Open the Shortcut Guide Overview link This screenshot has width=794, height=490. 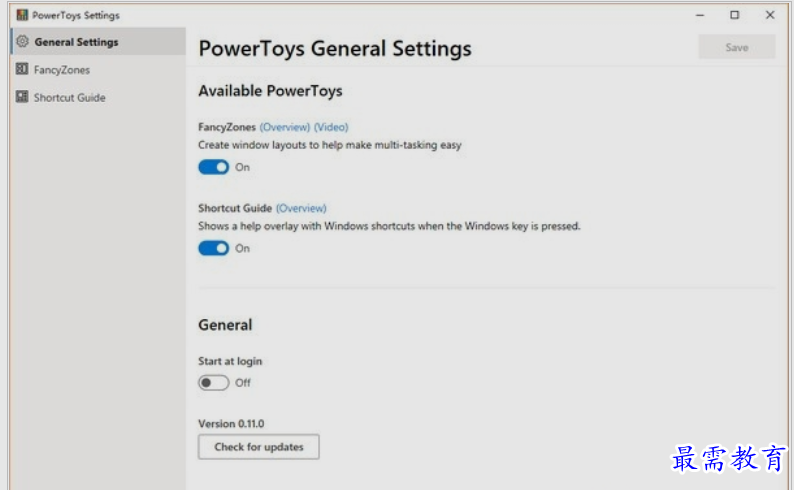pyautogui.click(x=301, y=208)
